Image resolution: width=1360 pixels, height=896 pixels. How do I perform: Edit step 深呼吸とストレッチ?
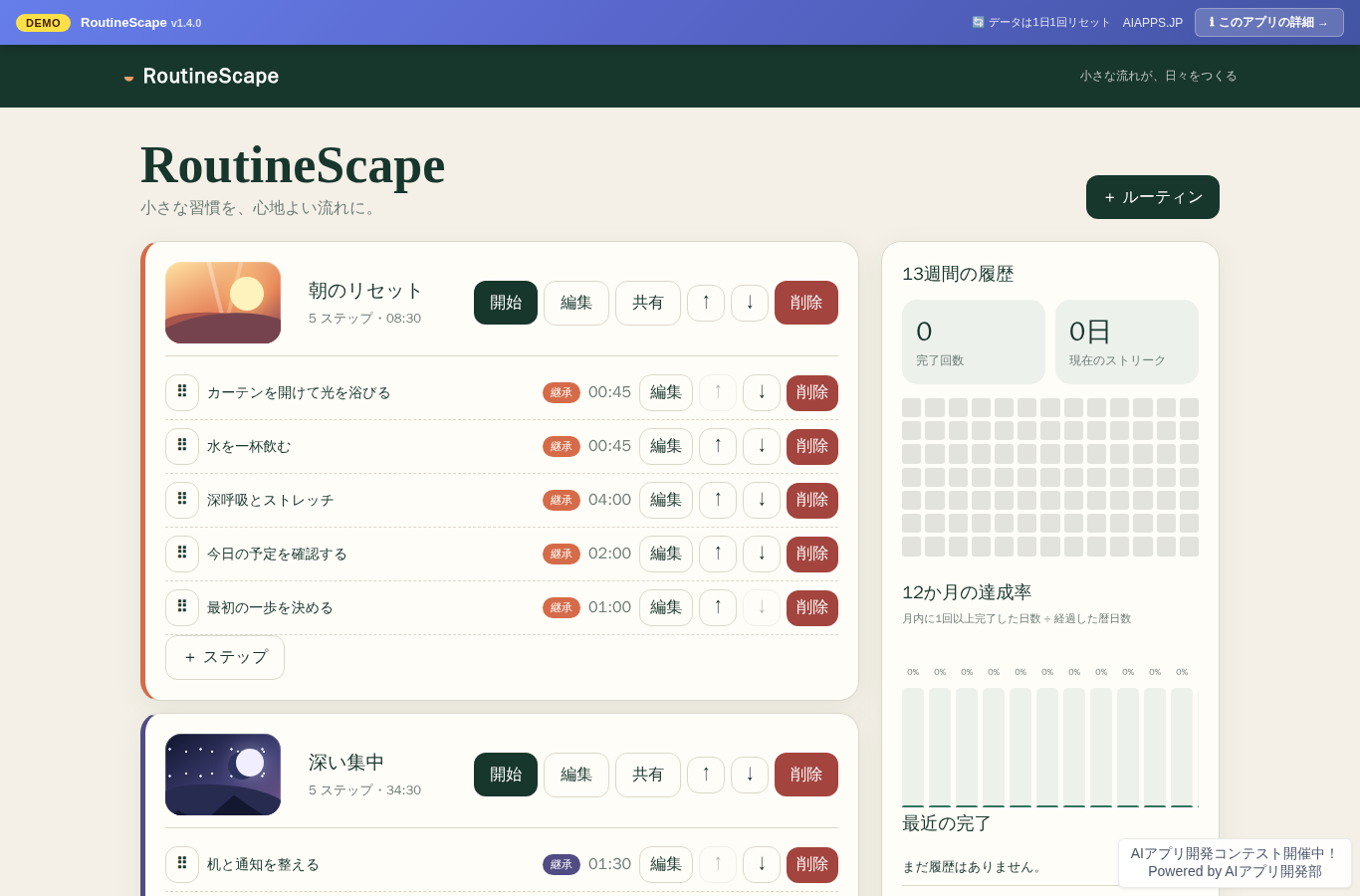pos(666,500)
